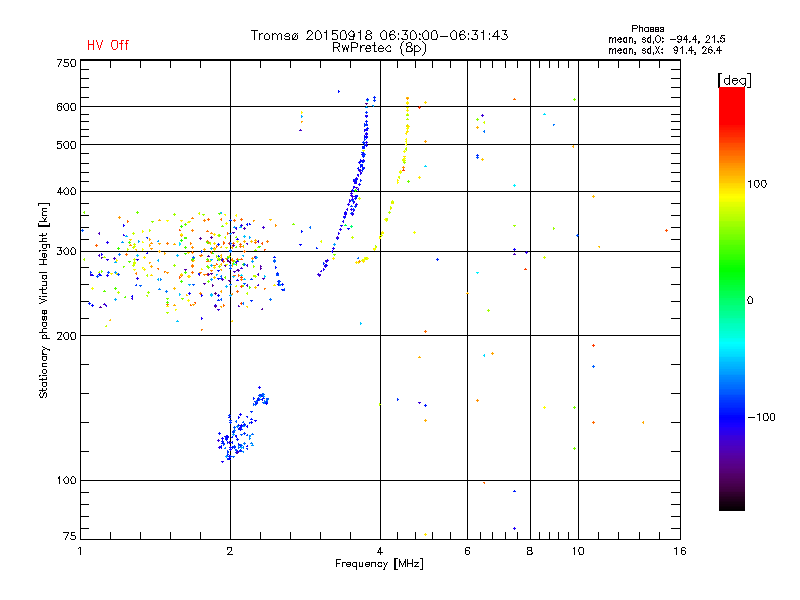
Task: Click the 'RwPretec (8p)' subtitle
Action: click(379, 48)
